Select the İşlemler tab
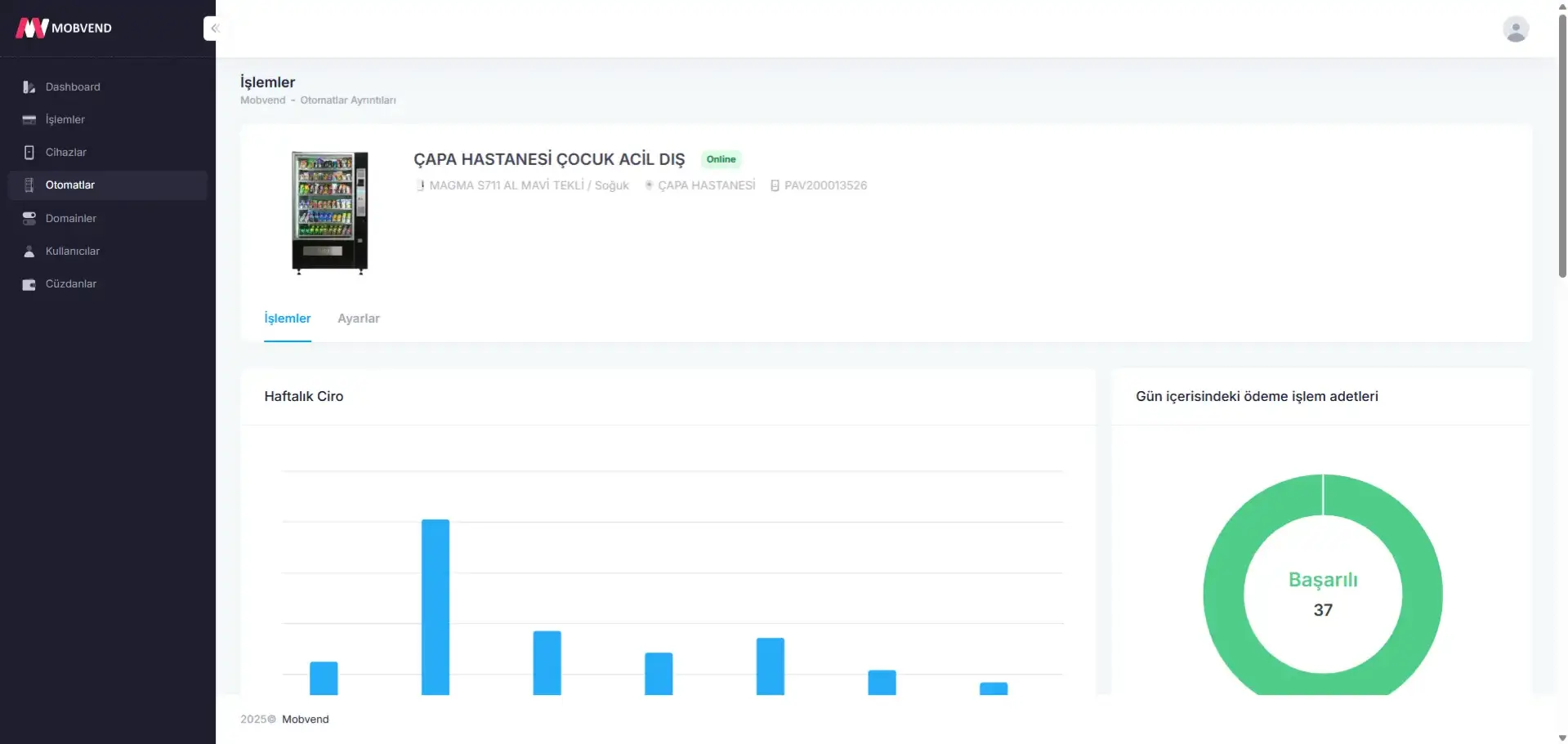 (287, 319)
